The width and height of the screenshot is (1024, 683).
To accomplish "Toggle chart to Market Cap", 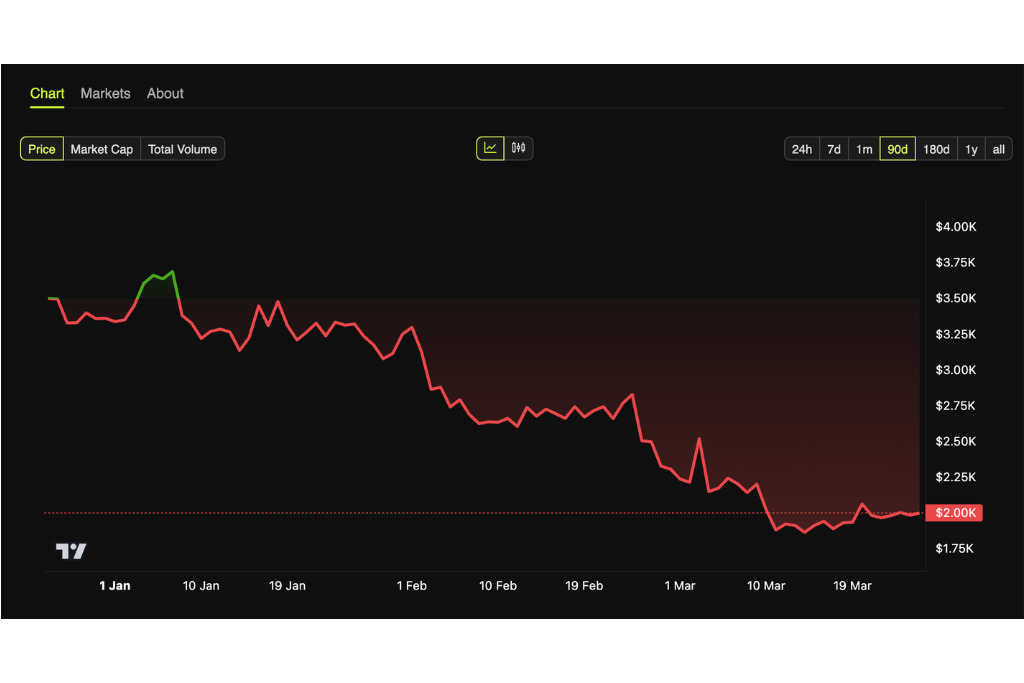I will 102,149.
